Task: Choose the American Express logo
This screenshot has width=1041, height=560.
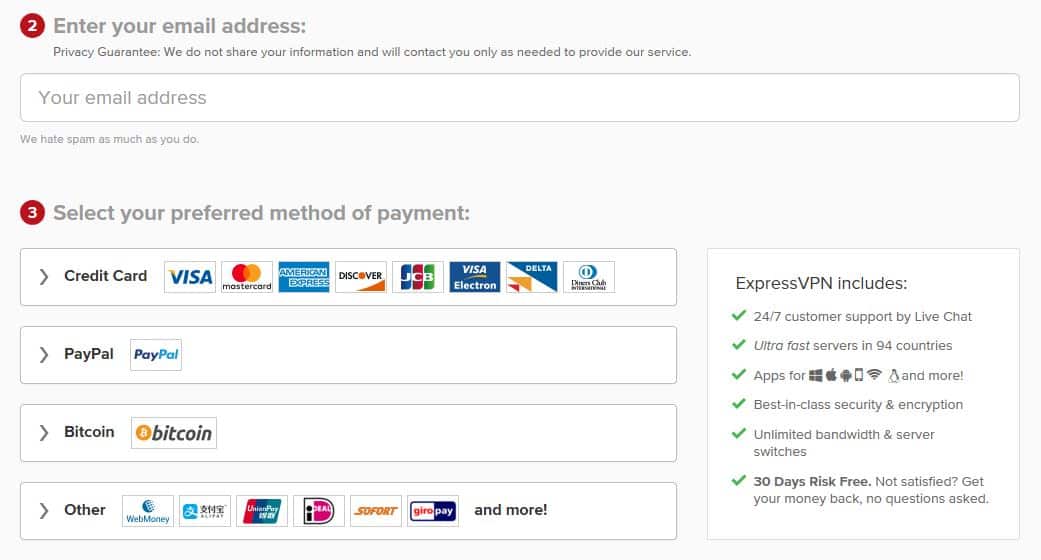Action: coord(304,277)
